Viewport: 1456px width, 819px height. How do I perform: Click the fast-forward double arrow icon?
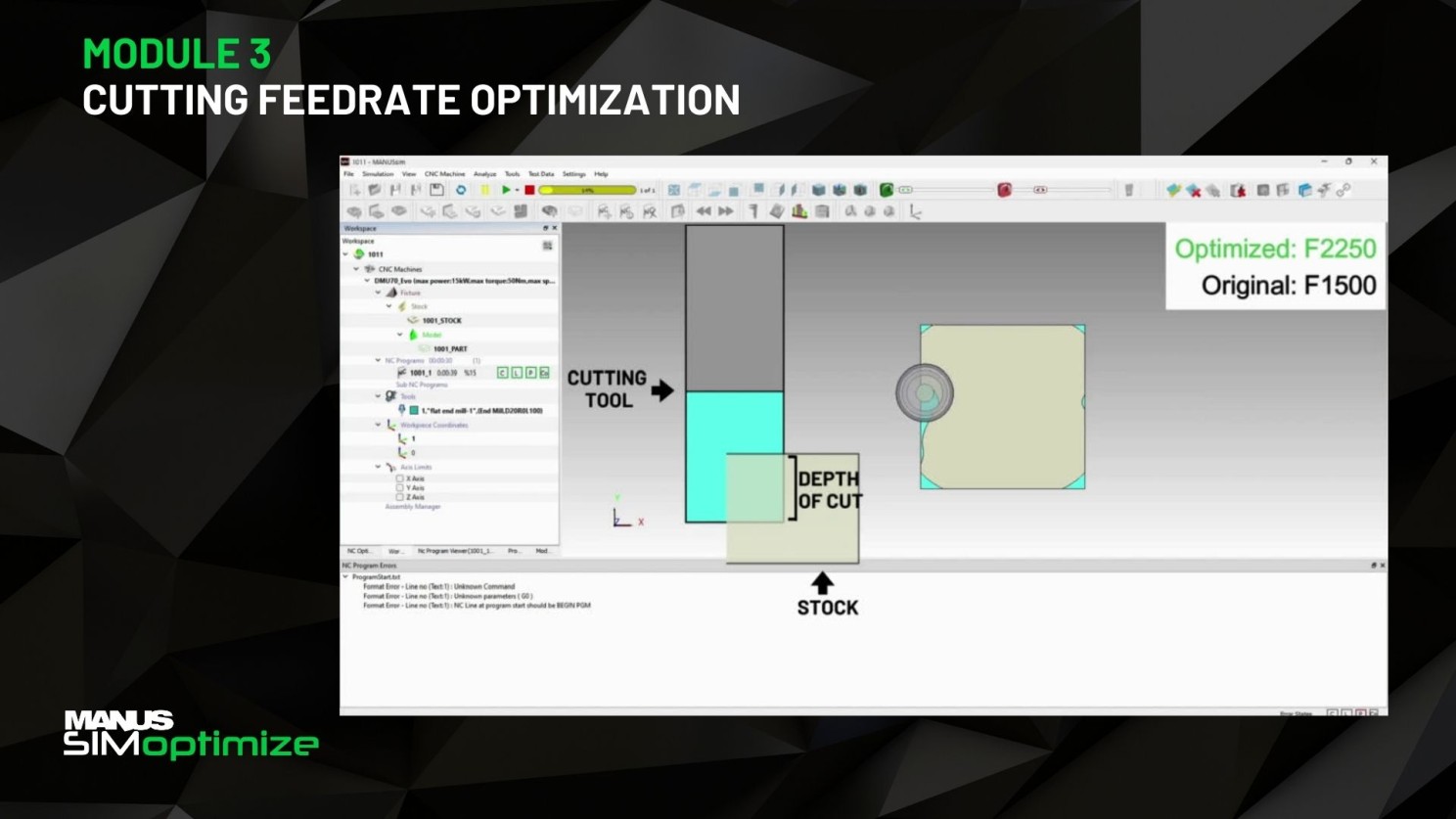tap(726, 211)
